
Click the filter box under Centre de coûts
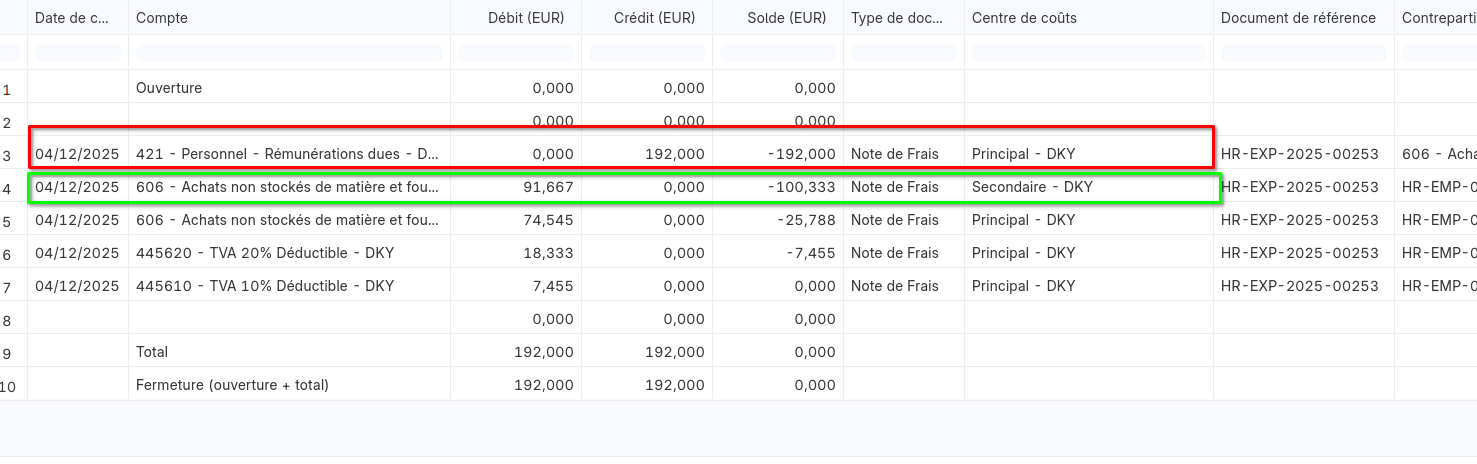pos(1088,52)
